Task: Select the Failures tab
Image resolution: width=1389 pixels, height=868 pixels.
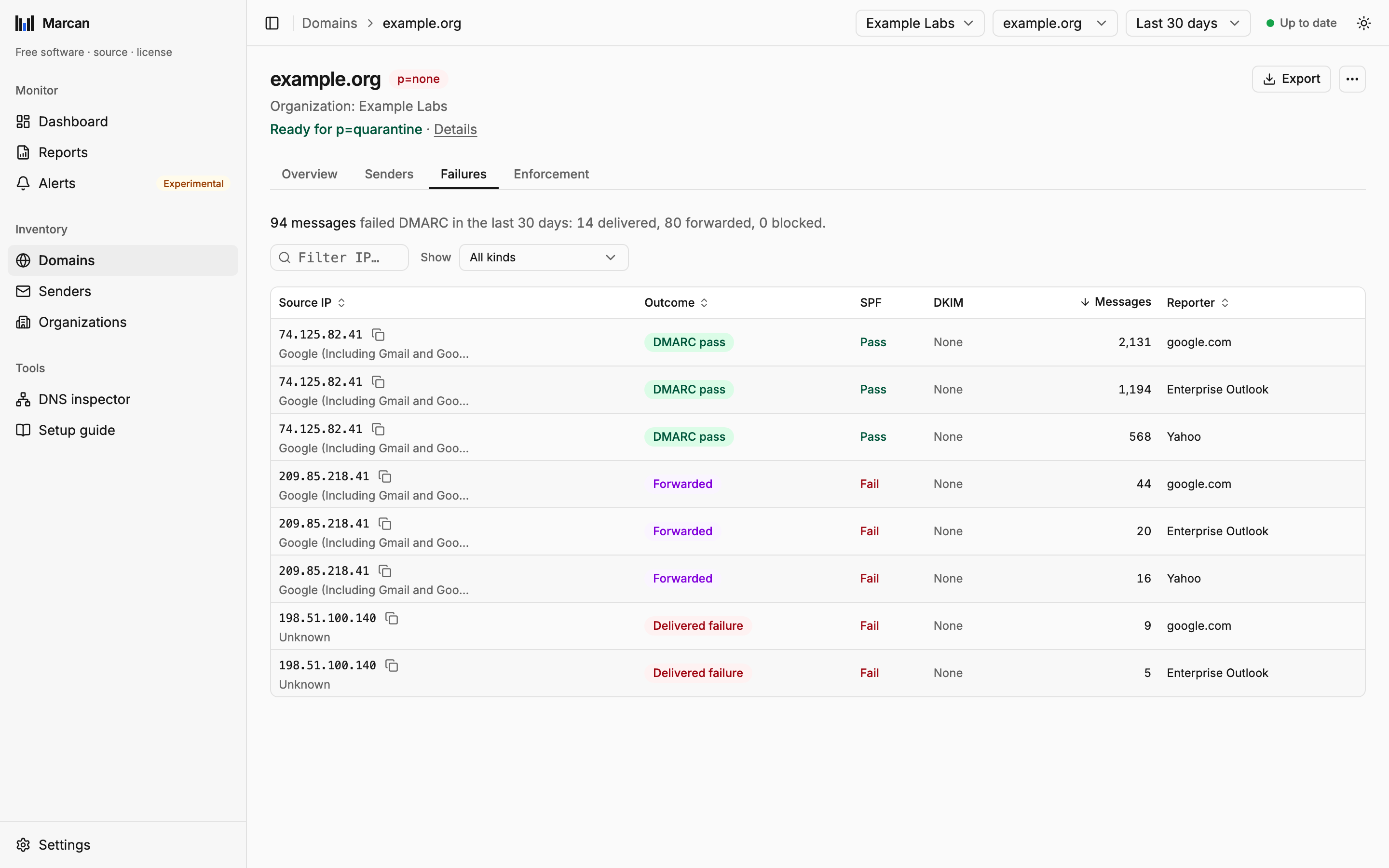Action: pos(463,174)
